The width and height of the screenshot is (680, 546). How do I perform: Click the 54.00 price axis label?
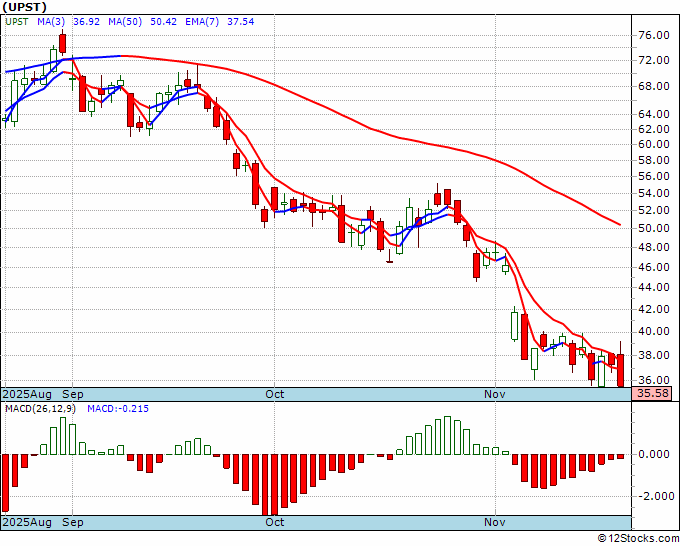click(x=654, y=193)
